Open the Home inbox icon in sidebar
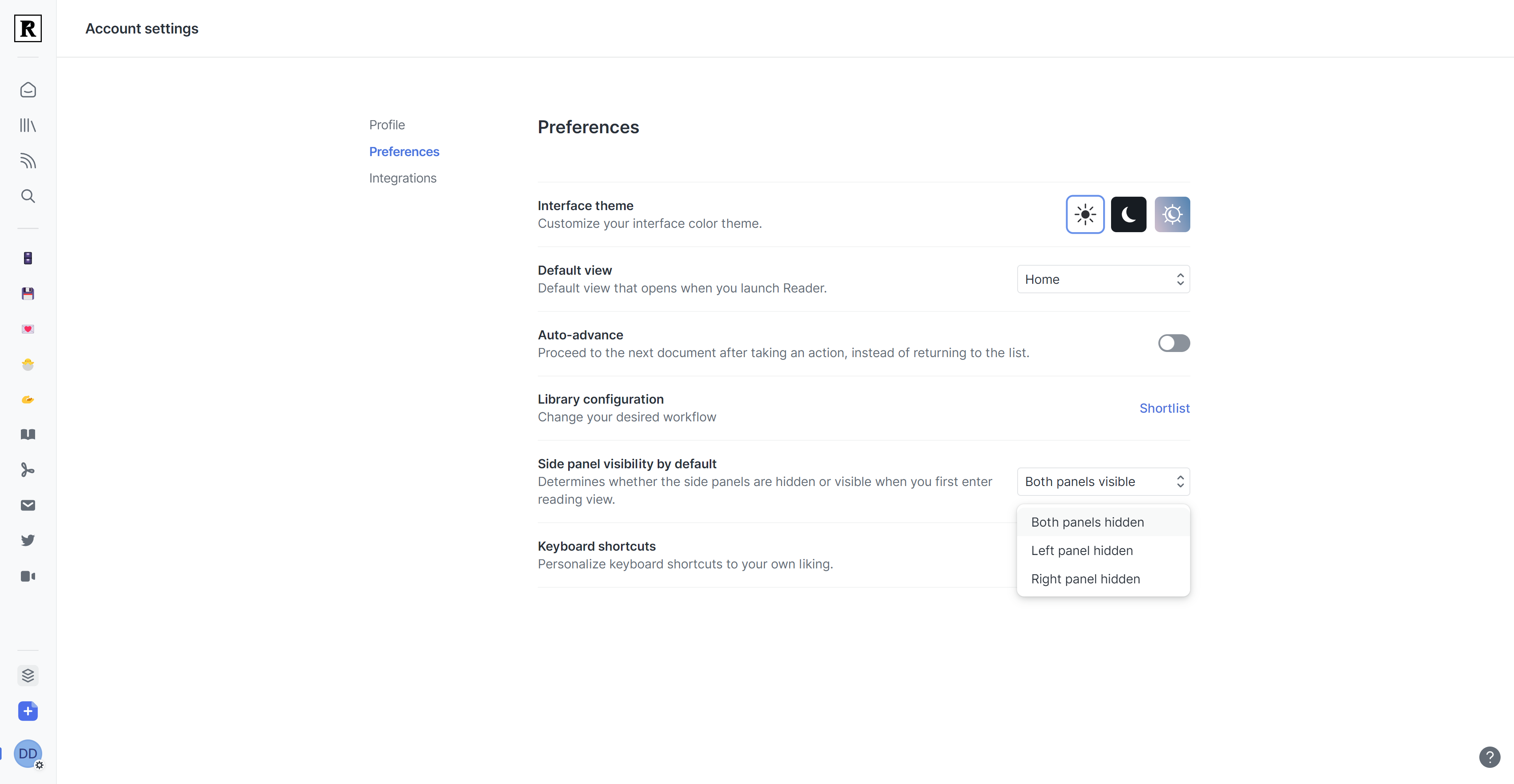This screenshot has width=1514, height=784. pyautogui.click(x=28, y=90)
